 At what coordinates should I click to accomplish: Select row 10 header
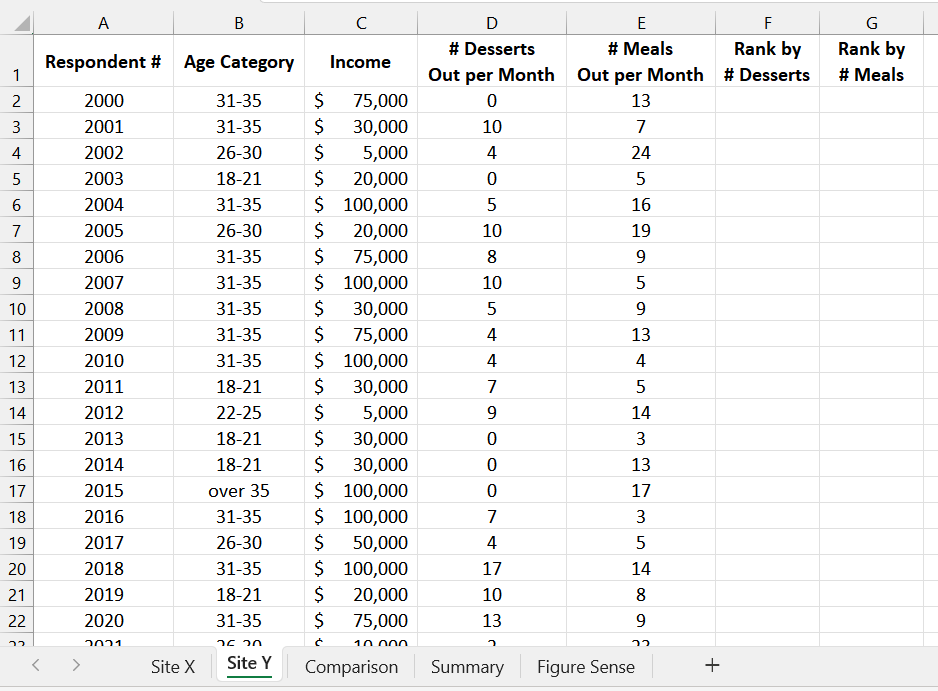pos(16,309)
